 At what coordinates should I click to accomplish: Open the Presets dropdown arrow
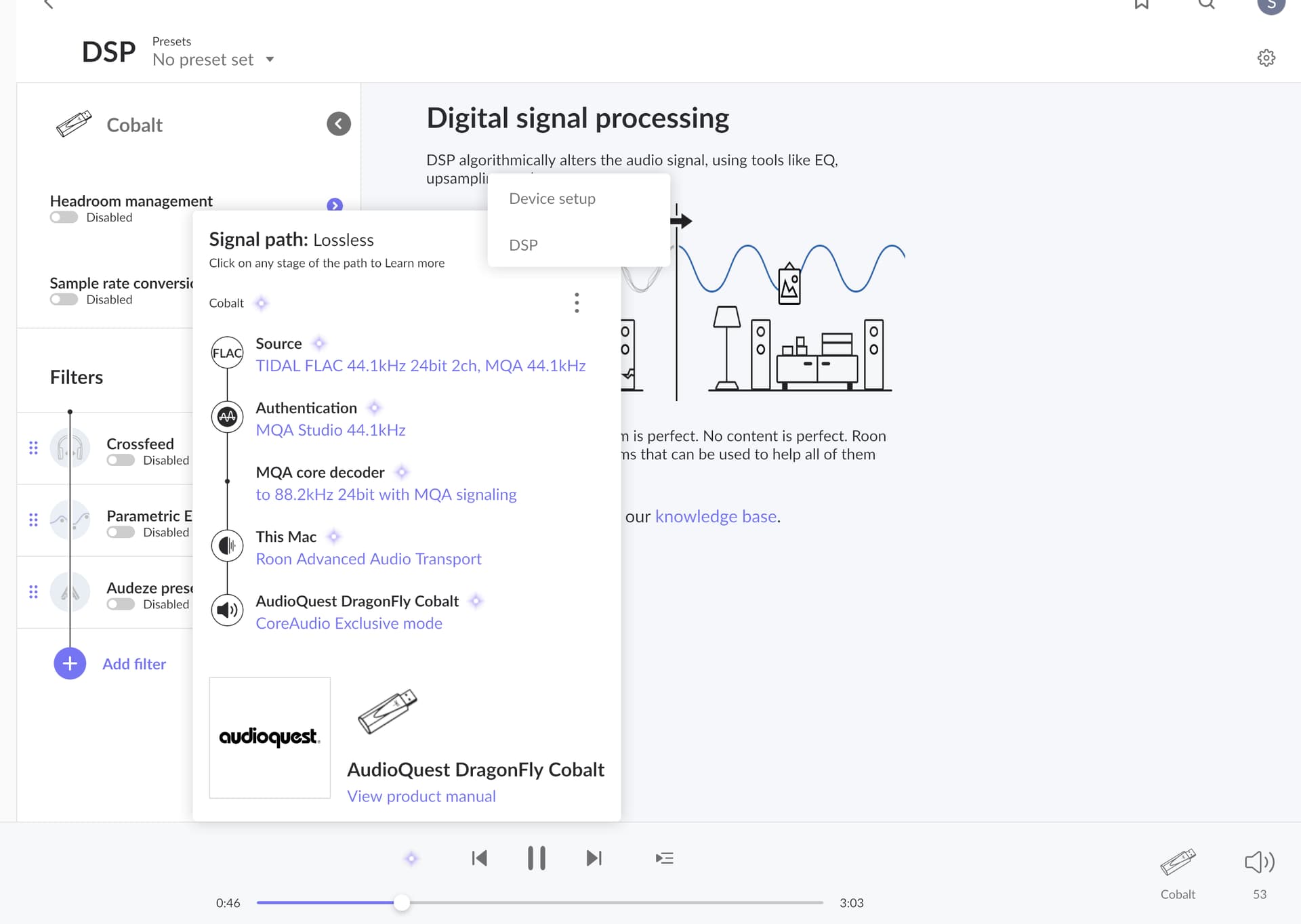[x=270, y=60]
